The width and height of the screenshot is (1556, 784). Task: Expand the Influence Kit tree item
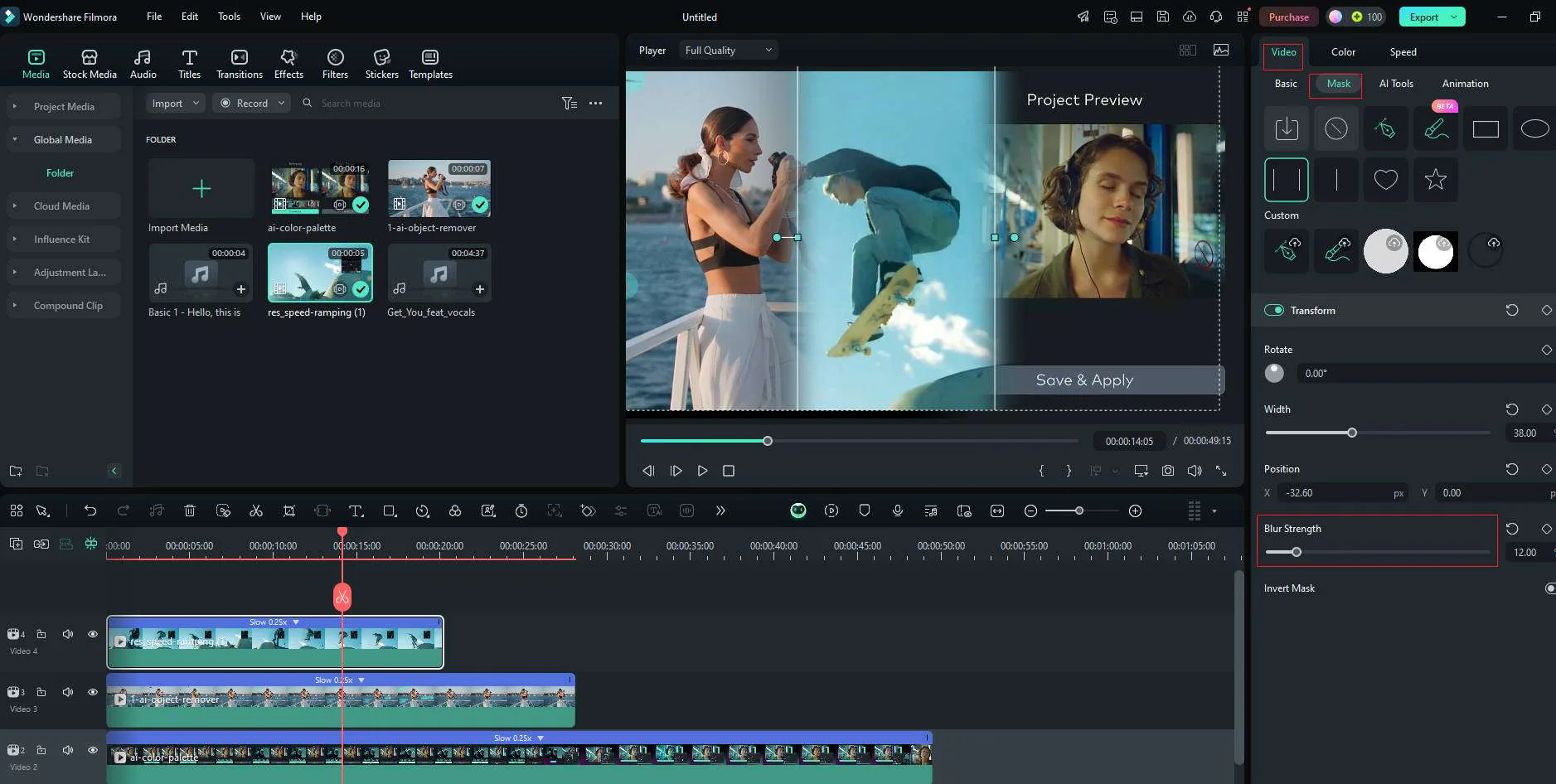14,240
